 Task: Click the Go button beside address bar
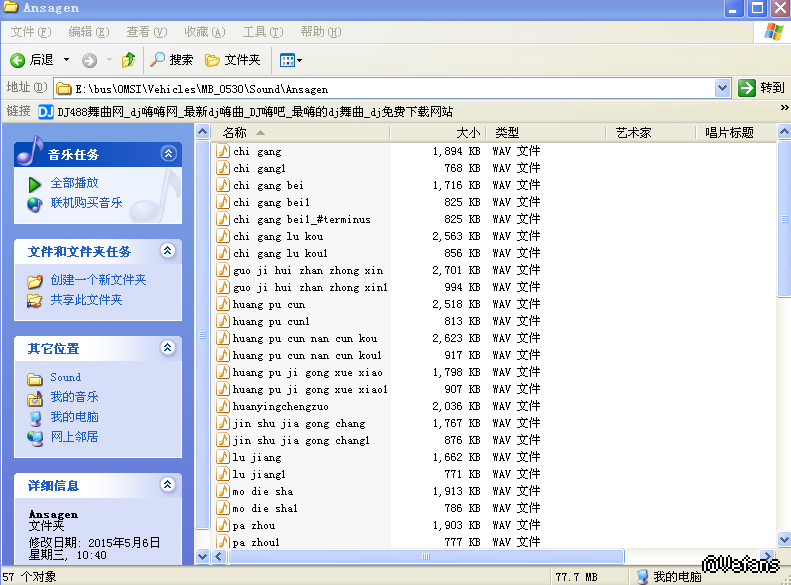(x=761, y=88)
